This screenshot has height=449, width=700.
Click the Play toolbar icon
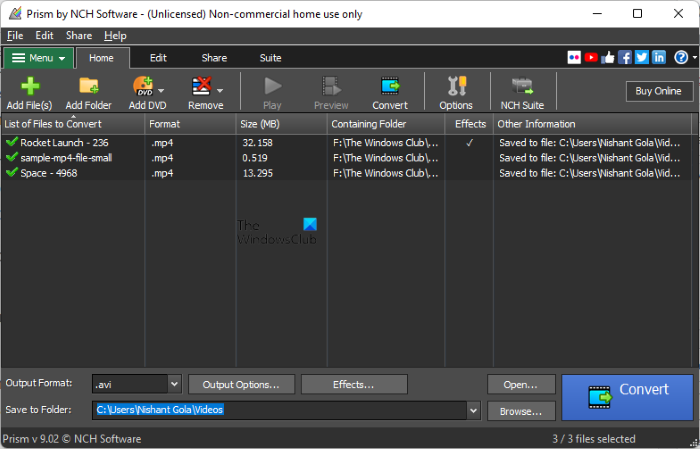(272, 86)
